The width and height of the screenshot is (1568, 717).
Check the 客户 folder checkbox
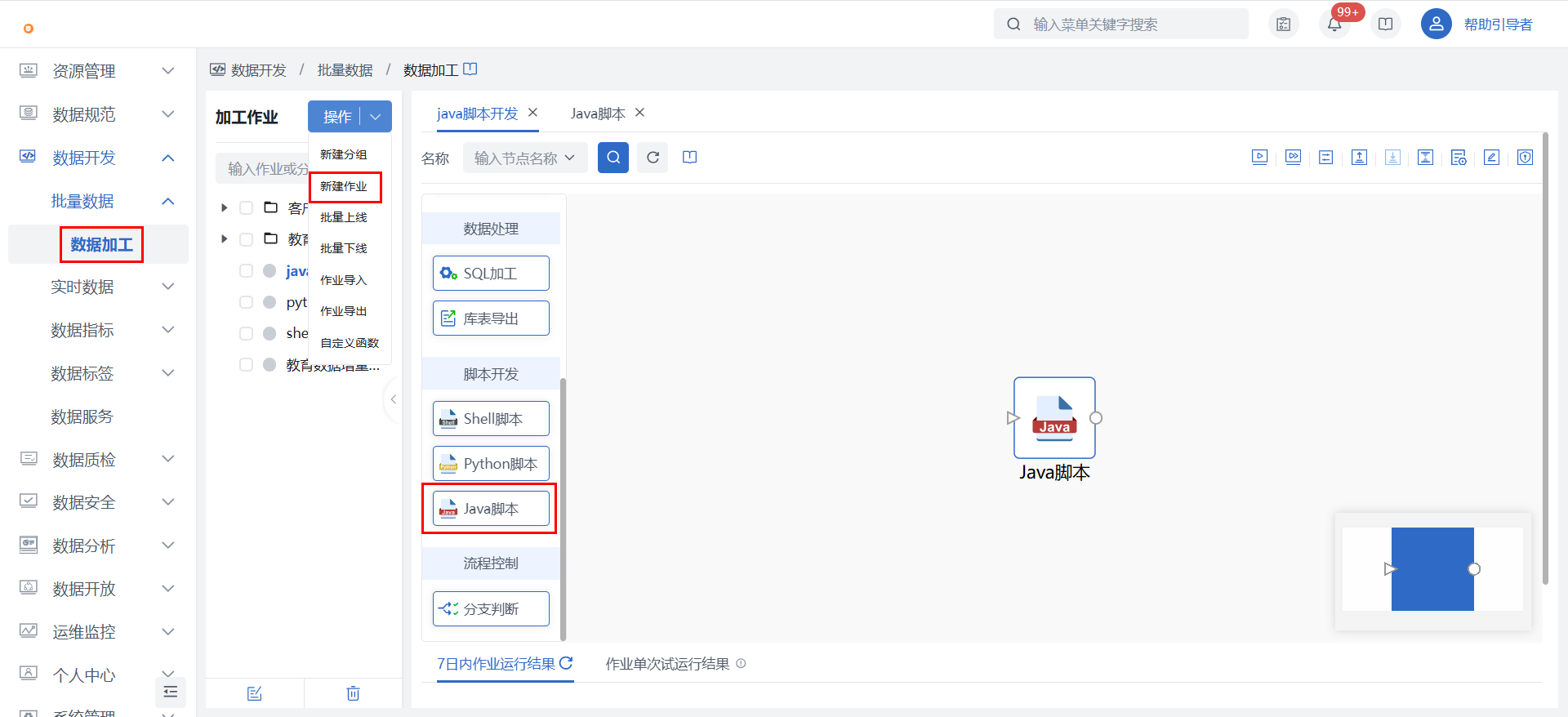click(246, 208)
